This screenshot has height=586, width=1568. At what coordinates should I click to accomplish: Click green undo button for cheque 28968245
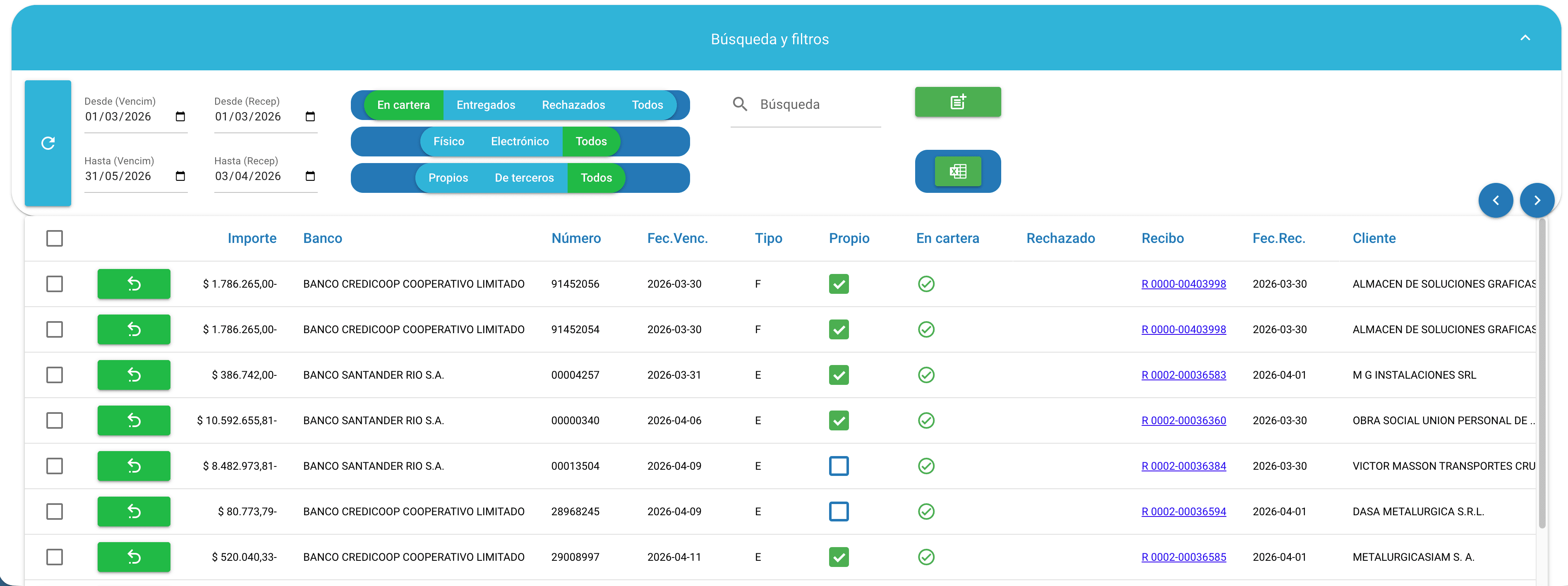[x=134, y=511]
